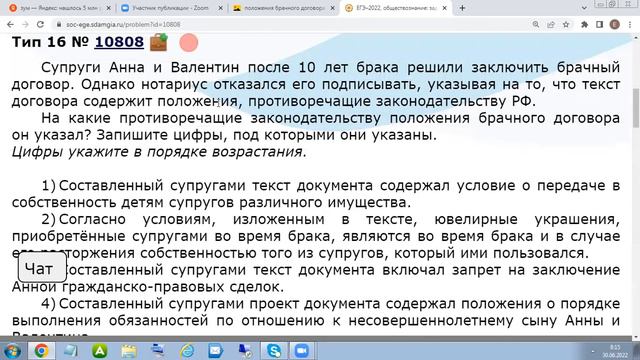
Task: Click answer option 4 about obligations to son
Action: [x=316, y=320]
